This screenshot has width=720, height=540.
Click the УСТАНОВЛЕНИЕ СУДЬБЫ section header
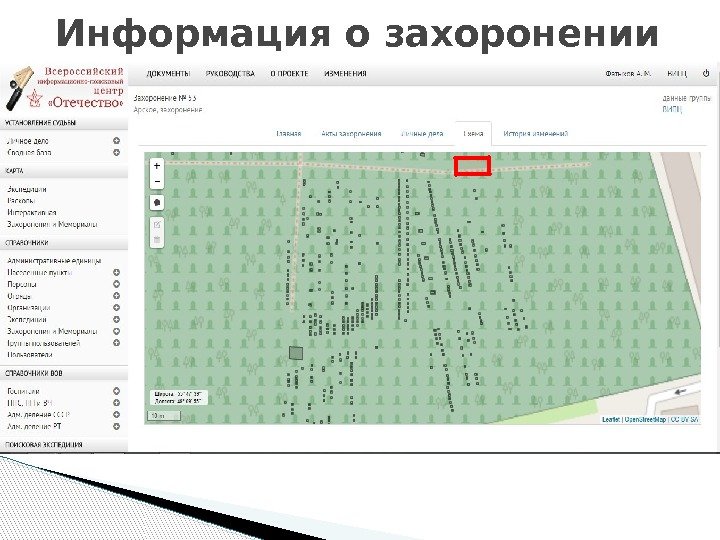(40, 123)
